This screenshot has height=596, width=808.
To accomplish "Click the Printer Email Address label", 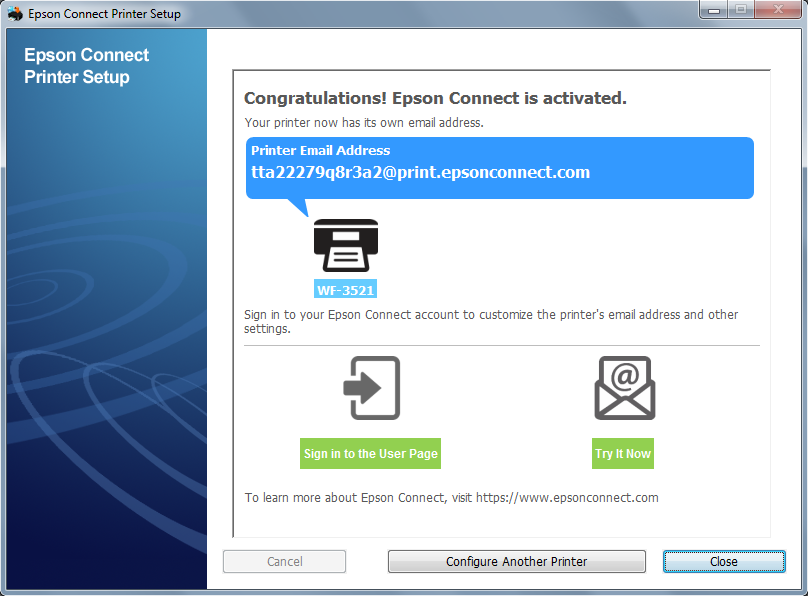I will click(320, 150).
